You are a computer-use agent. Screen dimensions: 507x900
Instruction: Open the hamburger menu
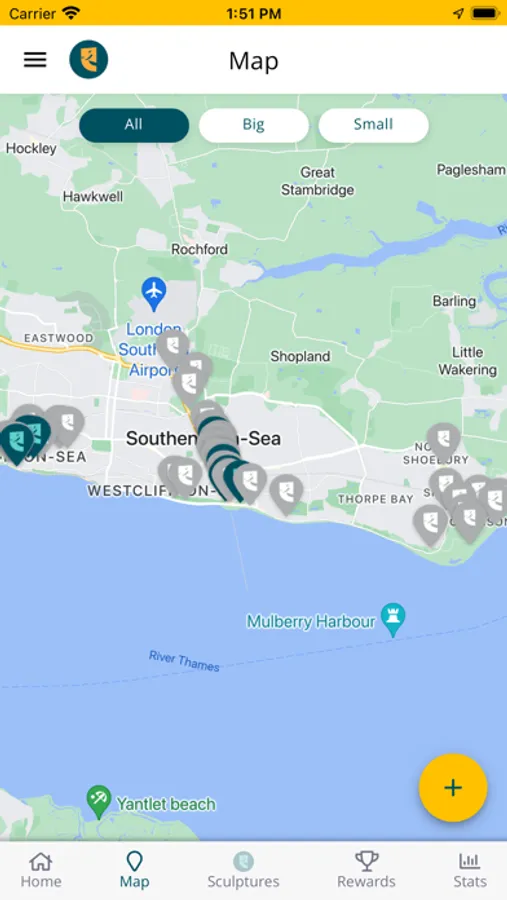pyautogui.click(x=35, y=60)
